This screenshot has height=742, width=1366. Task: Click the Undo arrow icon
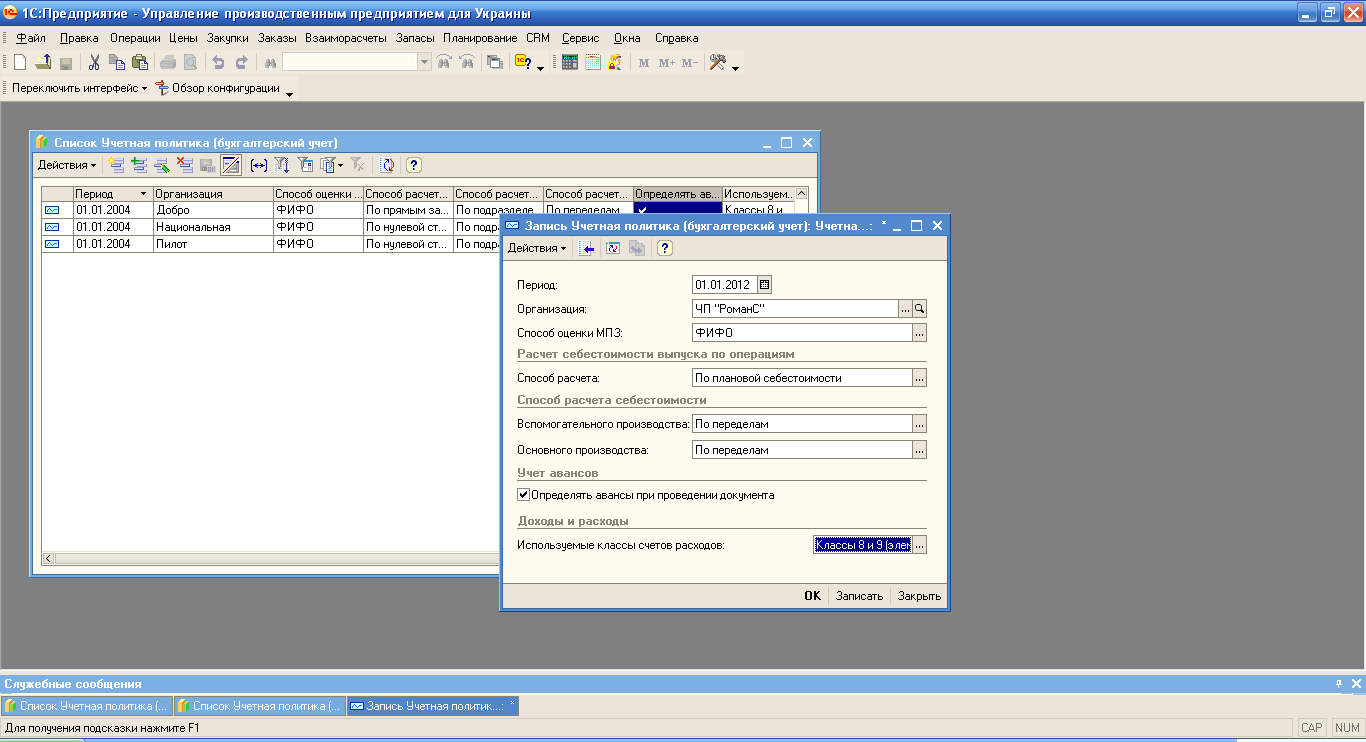218,62
